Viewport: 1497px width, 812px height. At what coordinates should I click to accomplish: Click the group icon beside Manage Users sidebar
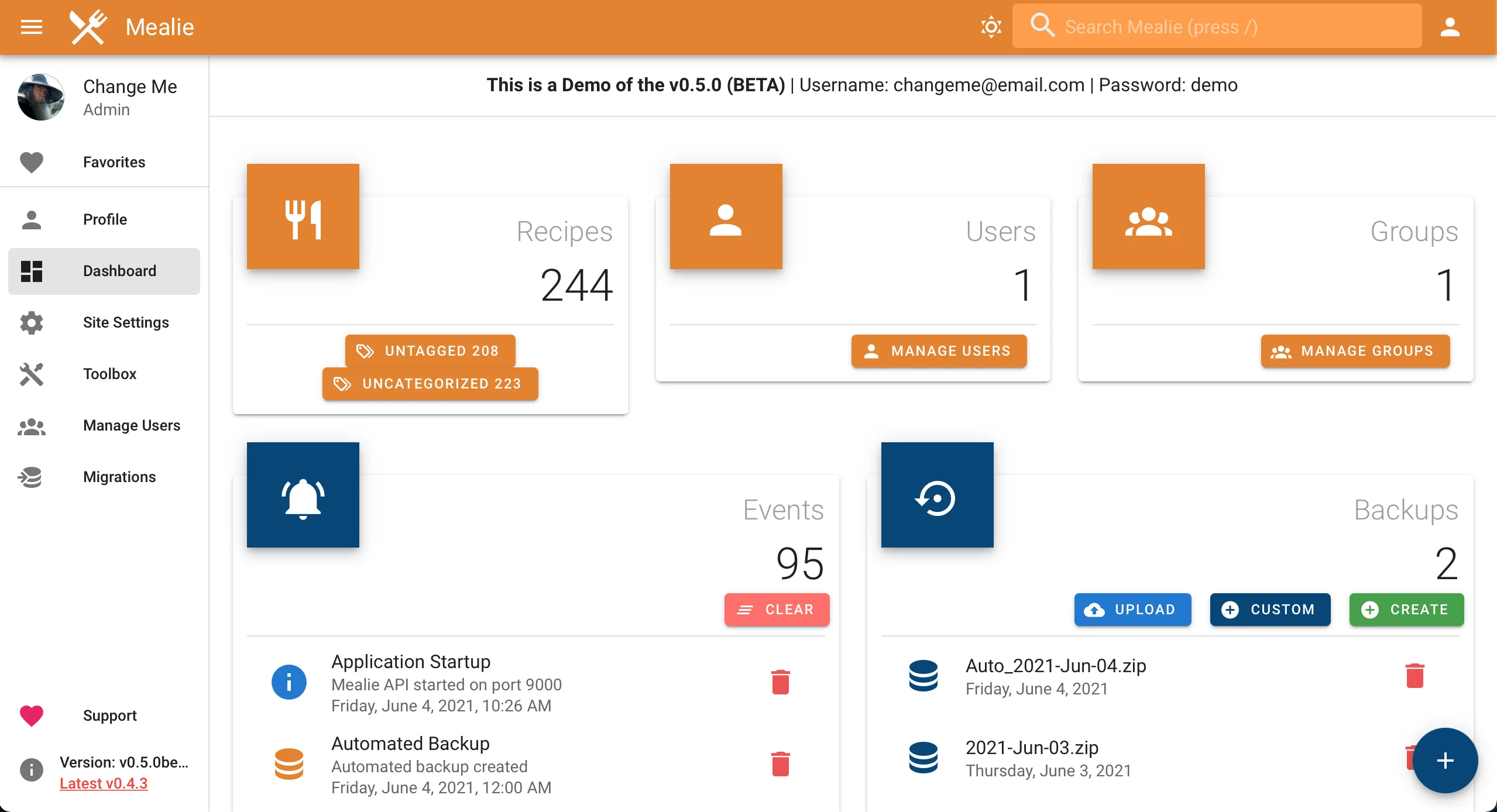(32, 426)
